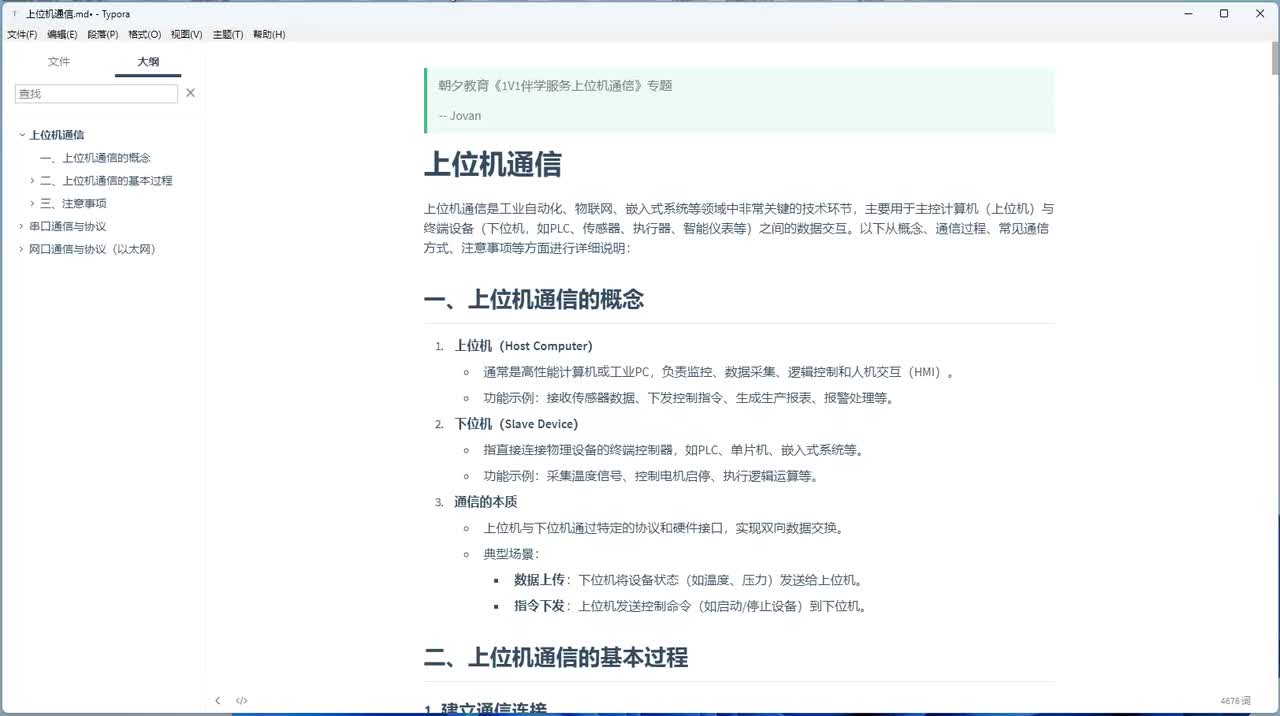
Task: Jump to 三、注意事项 in outline
Action: tap(73, 203)
